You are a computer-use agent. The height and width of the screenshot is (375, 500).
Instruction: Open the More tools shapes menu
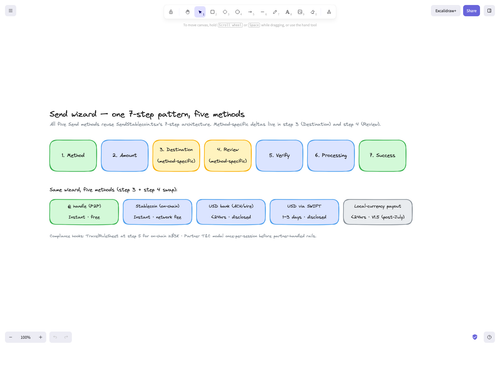click(x=329, y=12)
